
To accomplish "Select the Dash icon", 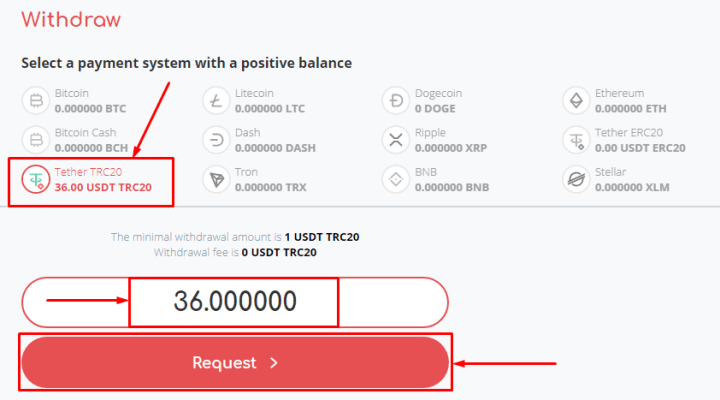I will (216, 140).
